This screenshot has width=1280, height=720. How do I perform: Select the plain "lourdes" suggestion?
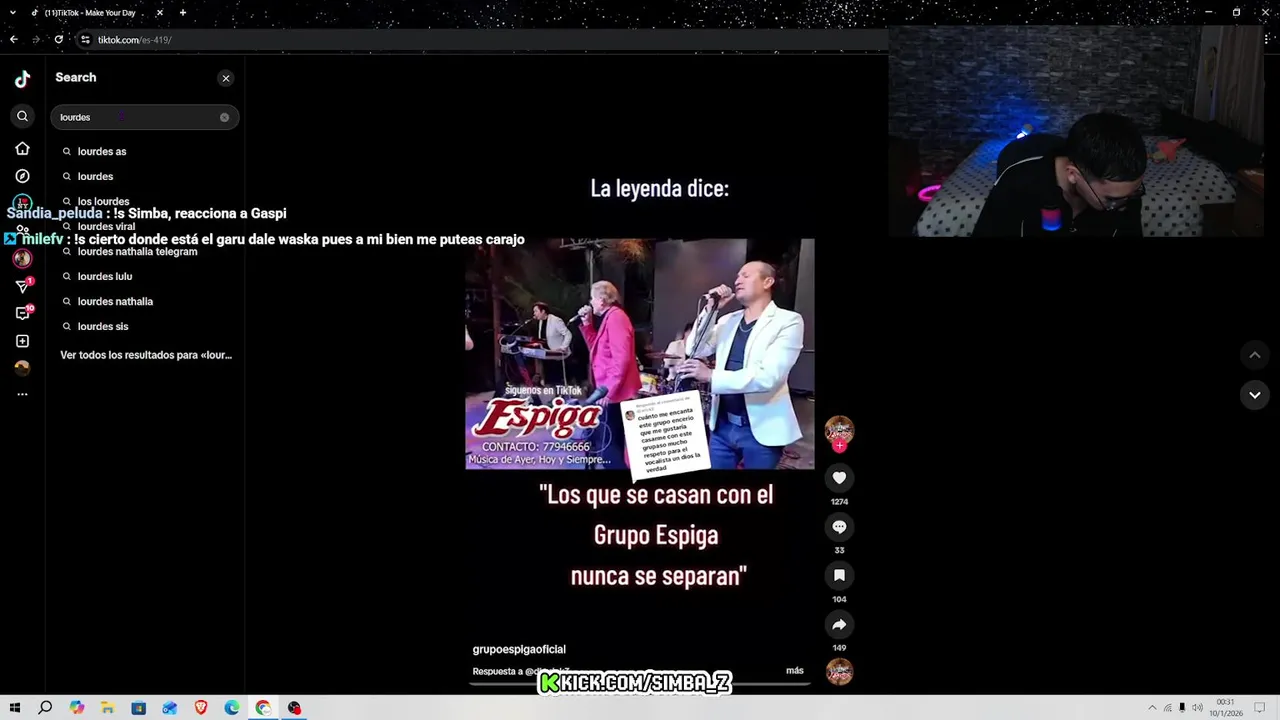click(96, 176)
